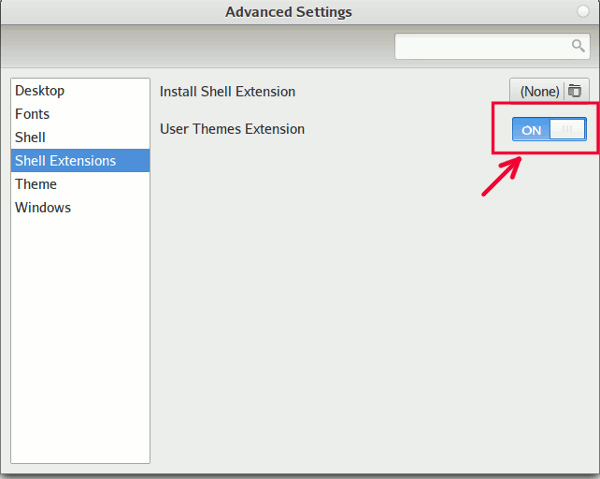This screenshot has width=600, height=479.
Task: Focus the search text field
Action: click(x=482, y=46)
